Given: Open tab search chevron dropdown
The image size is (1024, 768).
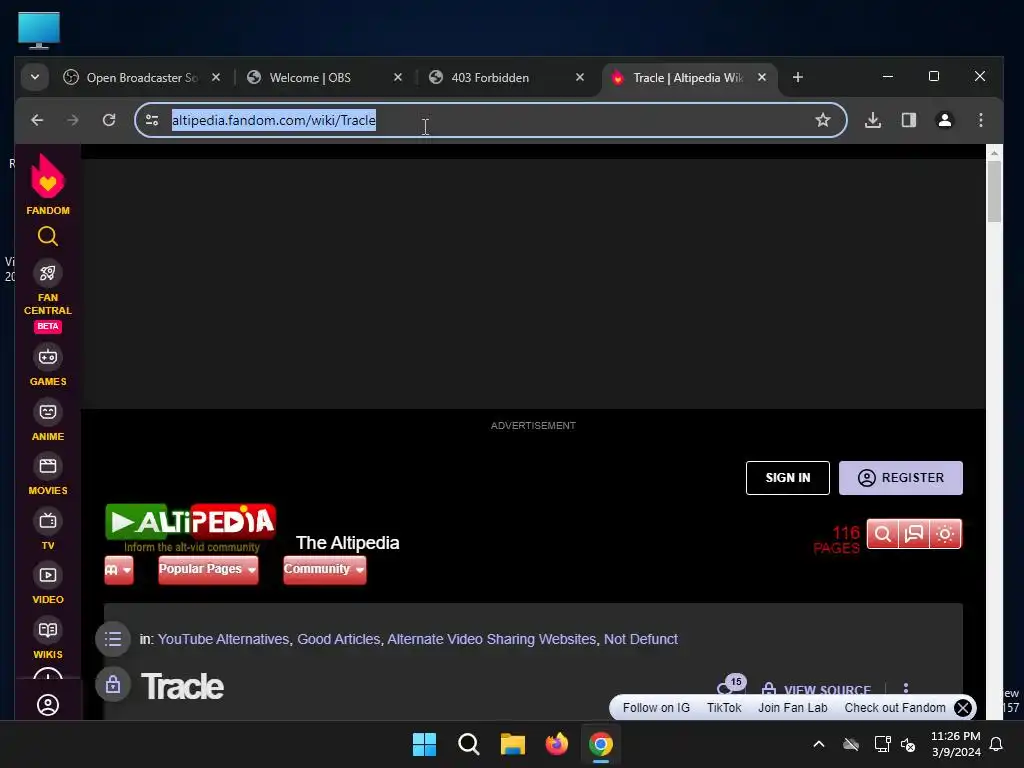Looking at the screenshot, I should [x=35, y=78].
